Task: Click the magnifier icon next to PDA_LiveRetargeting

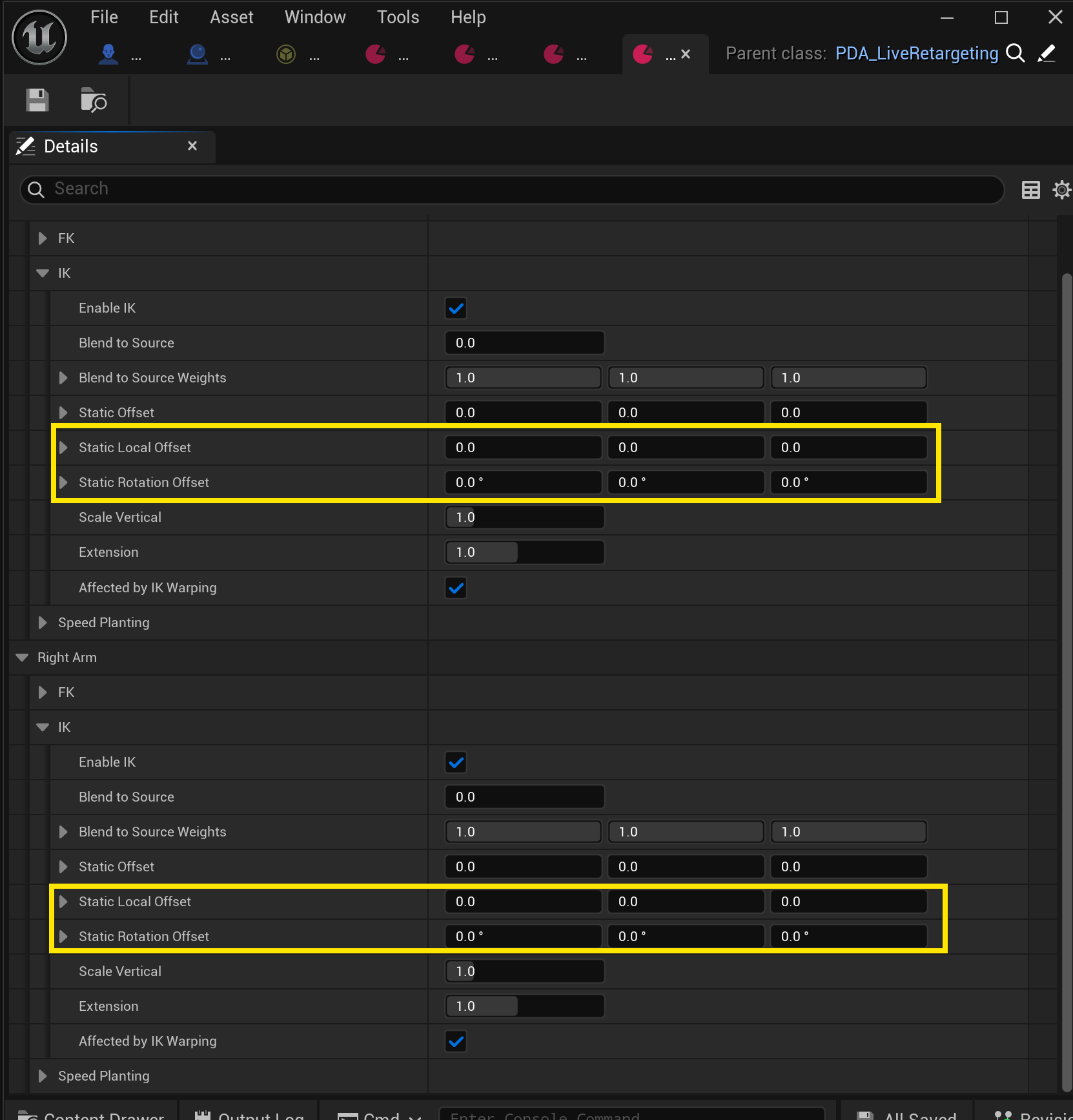Action: point(1015,53)
